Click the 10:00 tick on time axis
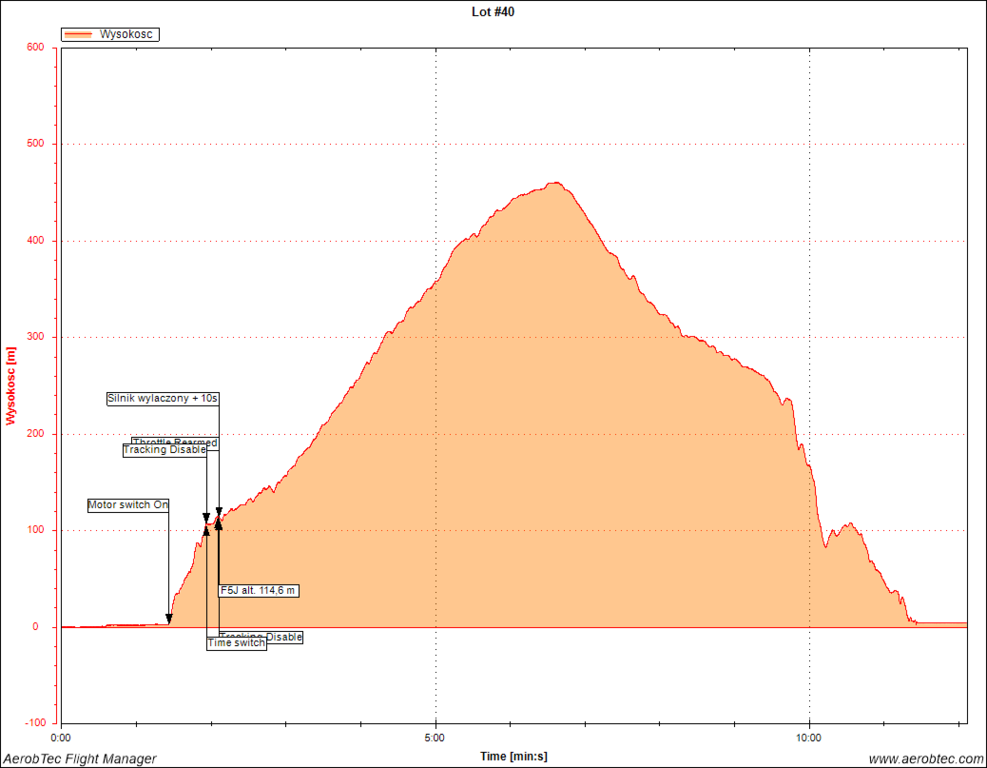Image resolution: width=987 pixels, height=768 pixels. 808,738
